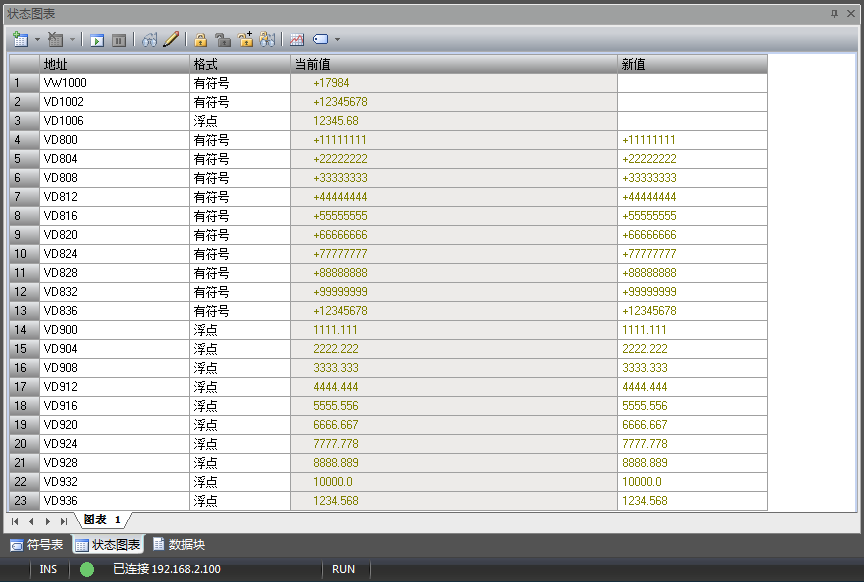The width and height of the screenshot is (864, 582).
Task: Click the single read binoculars icon
Action: pyautogui.click(x=150, y=40)
